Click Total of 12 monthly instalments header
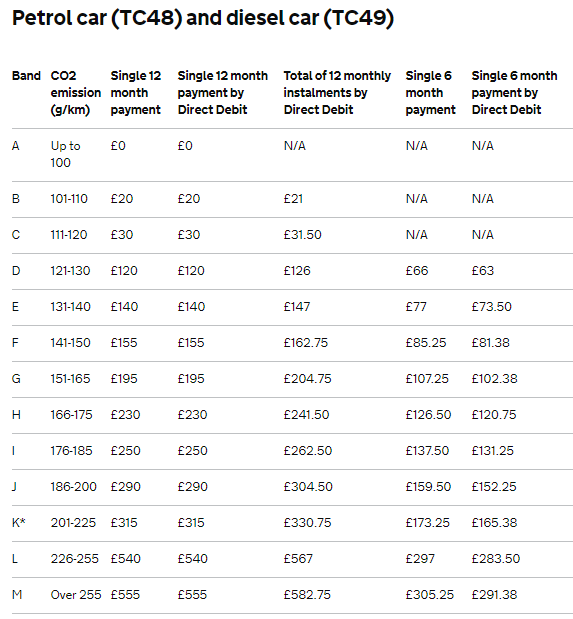 337,92
